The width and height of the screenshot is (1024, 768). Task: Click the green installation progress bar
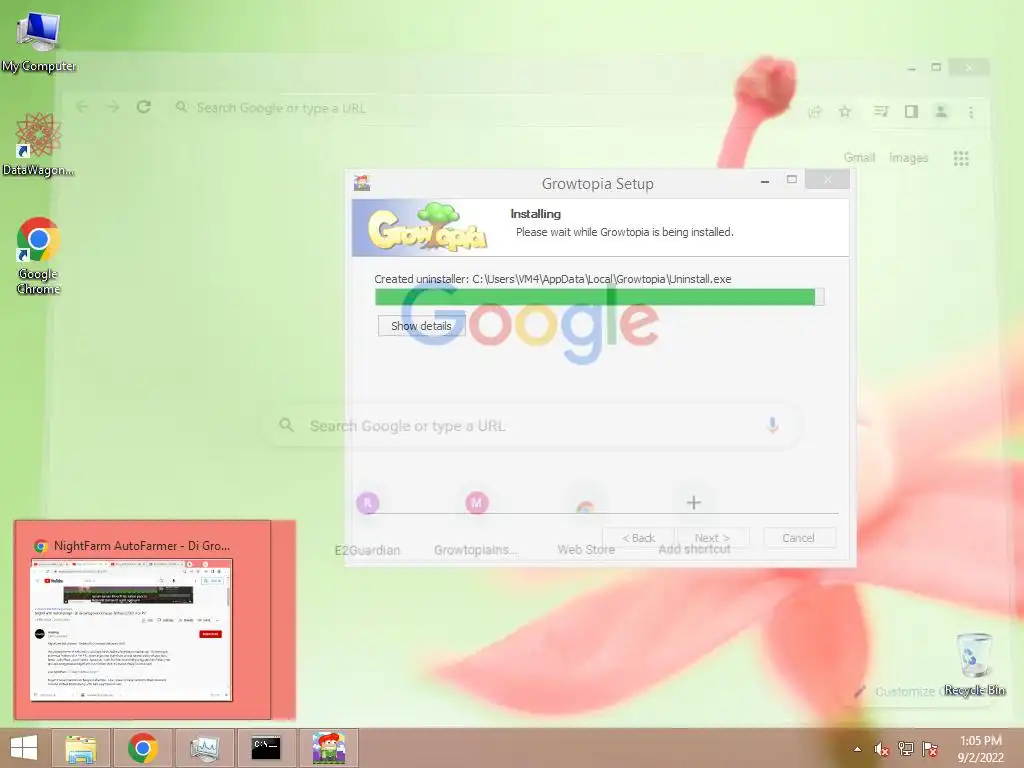coord(600,296)
